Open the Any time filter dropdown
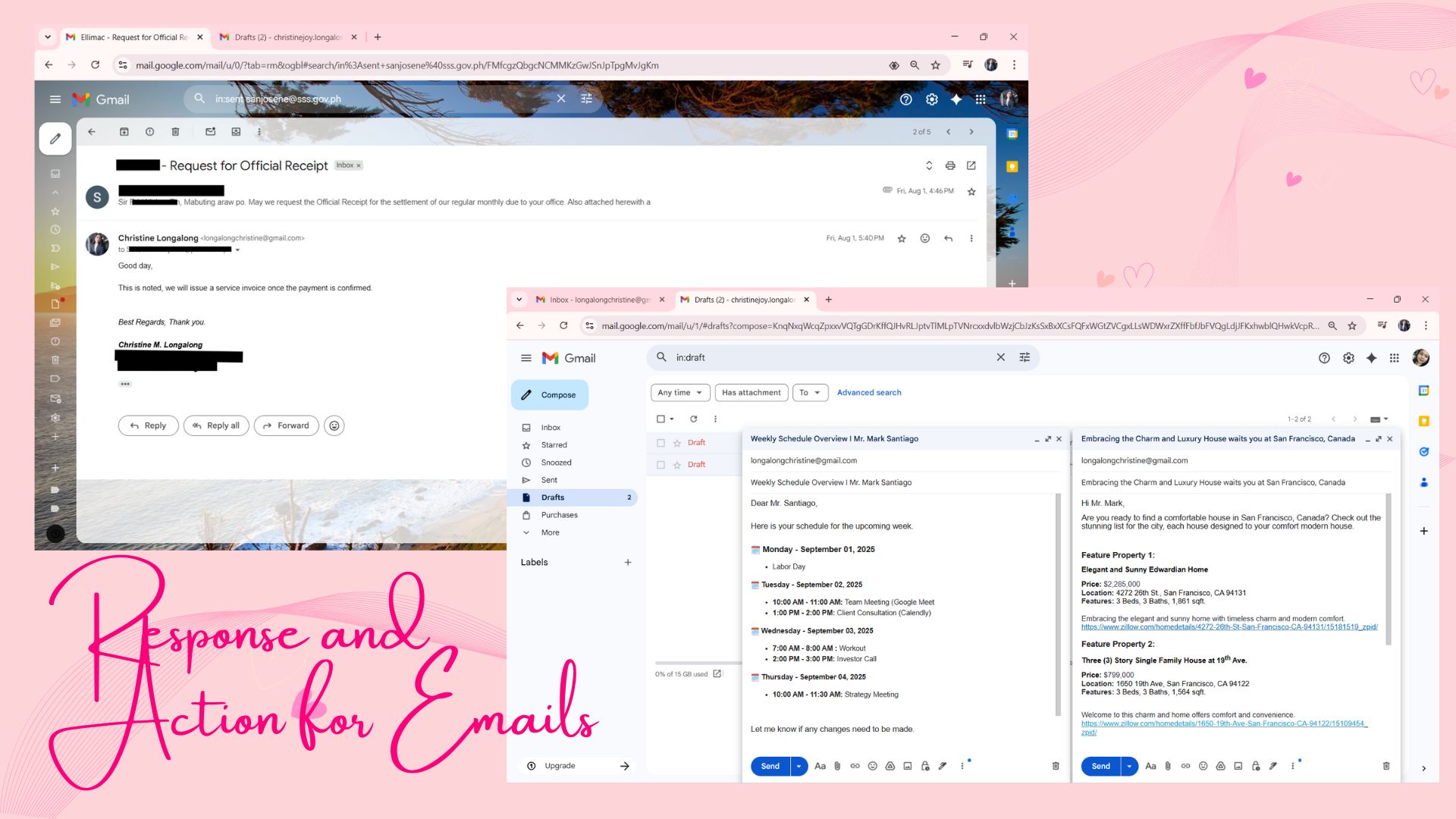 pos(679,393)
